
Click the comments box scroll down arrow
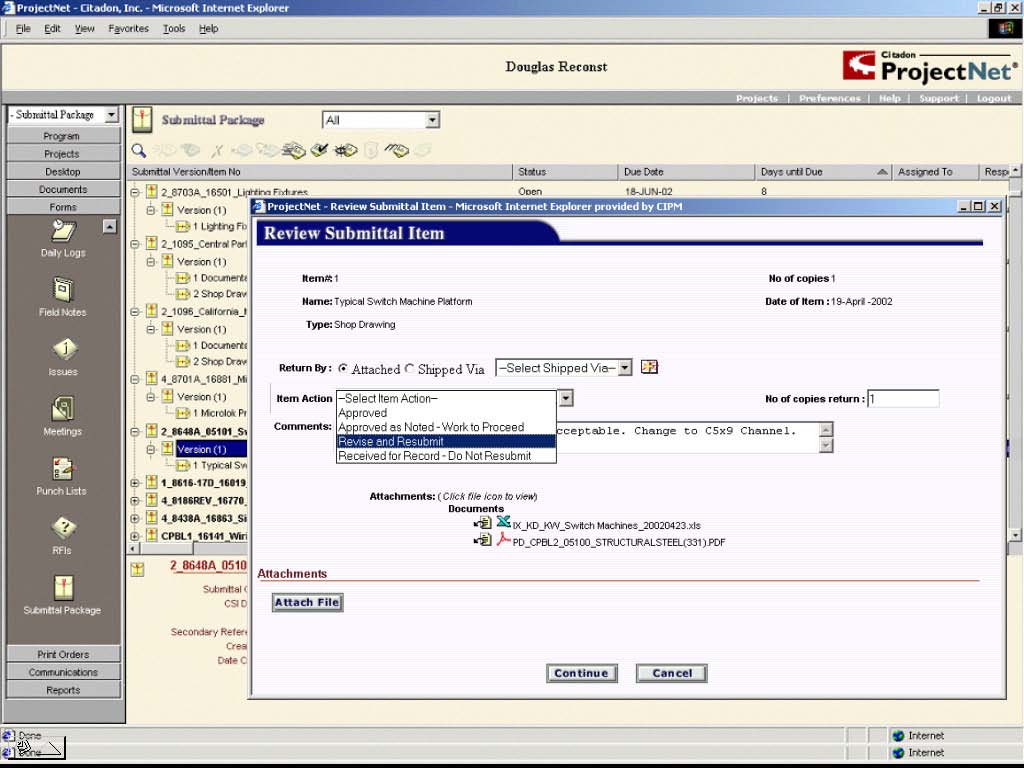coord(826,445)
